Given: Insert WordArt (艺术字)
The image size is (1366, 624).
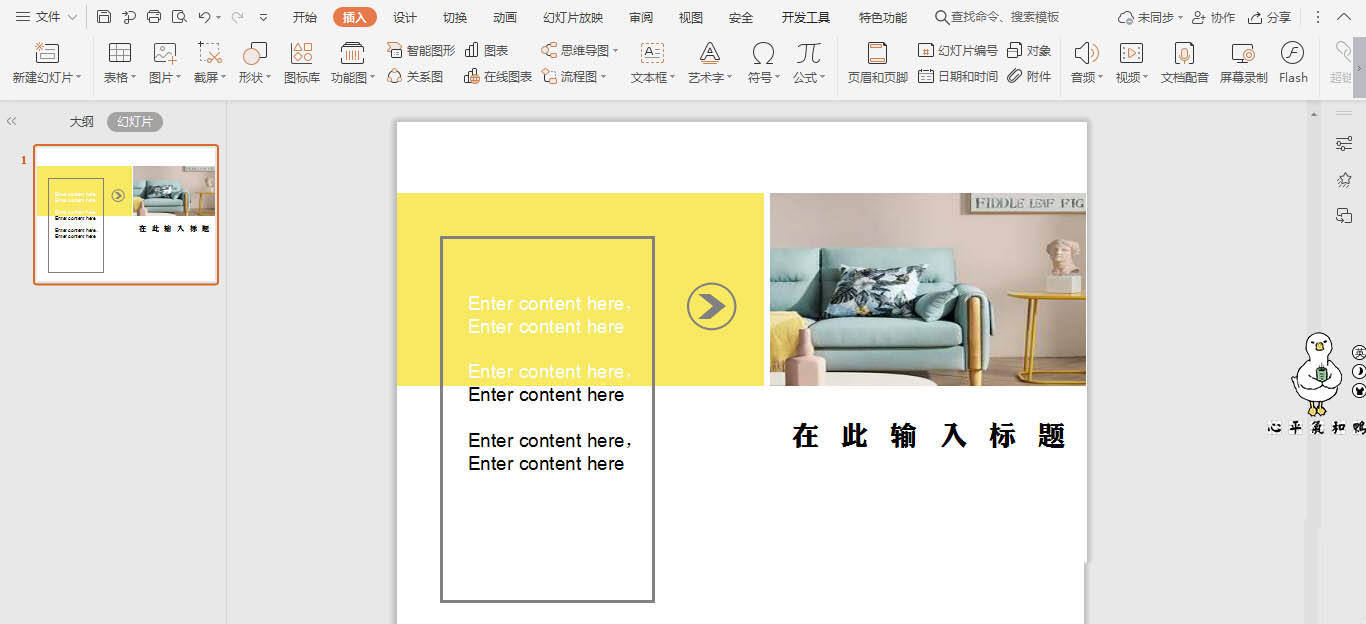Looking at the screenshot, I should [x=710, y=62].
